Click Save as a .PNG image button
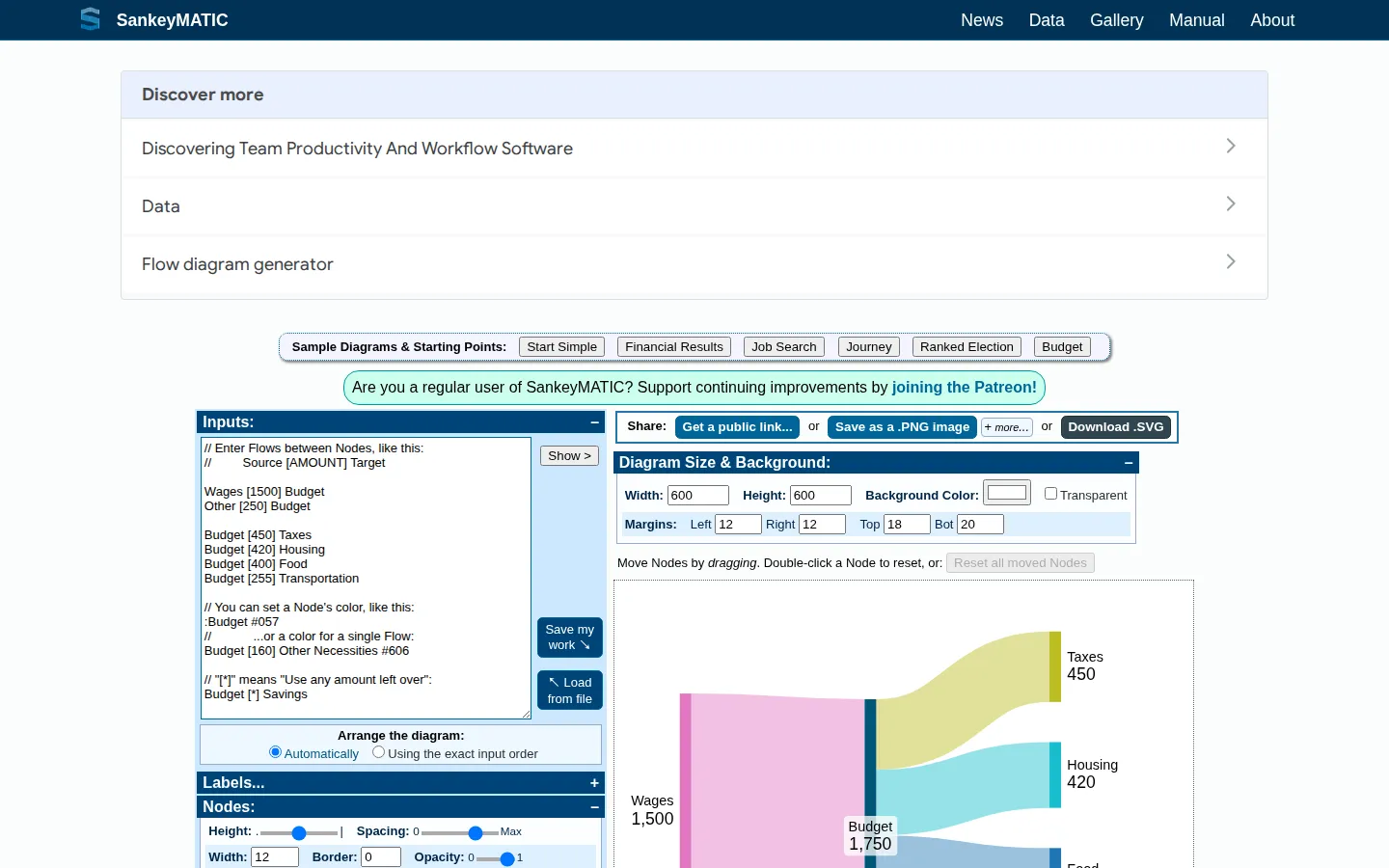 click(x=902, y=427)
